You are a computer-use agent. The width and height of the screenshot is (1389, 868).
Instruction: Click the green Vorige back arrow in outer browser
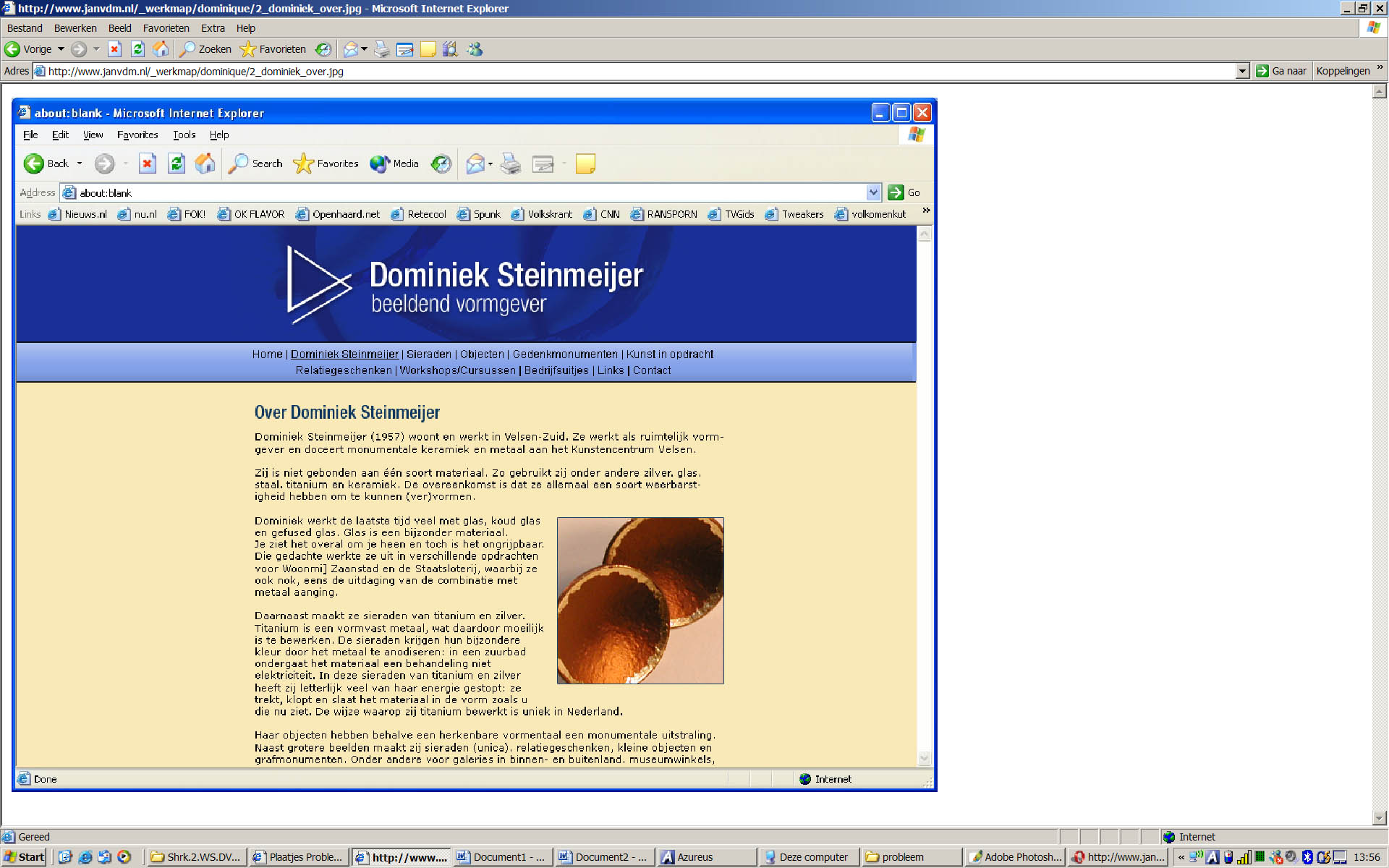click(x=12, y=49)
